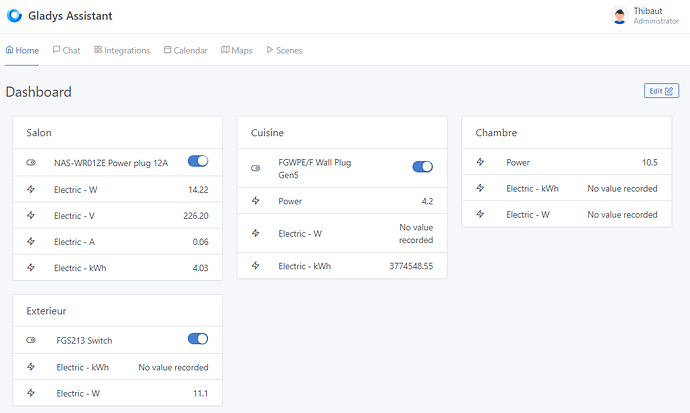This screenshot has height=413, width=690.
Task: Click the FGS213 Switch label
Action: pos(84,340)
